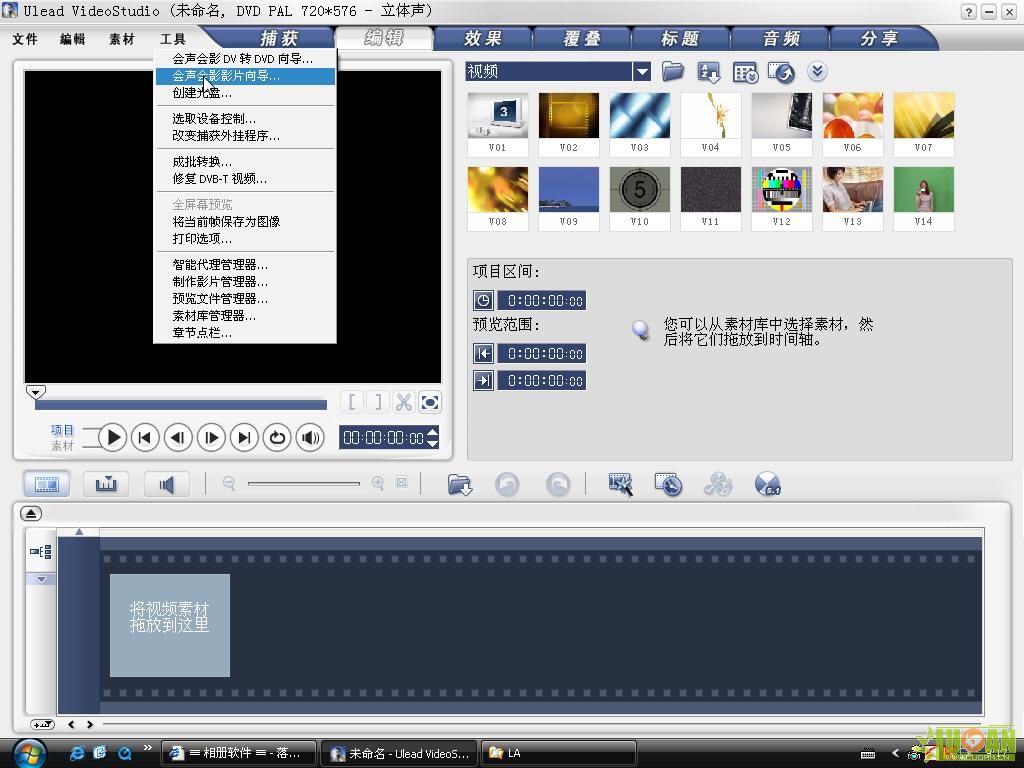The height and width of the screenshot is (768, 1024).
Task: Click the export clip icon in library toolbar
Action: 781,72
